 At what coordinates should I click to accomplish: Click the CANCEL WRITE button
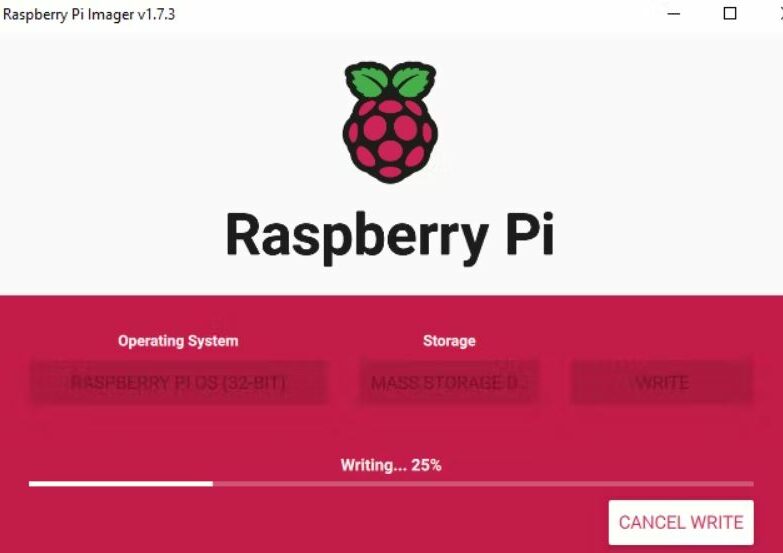681,523
